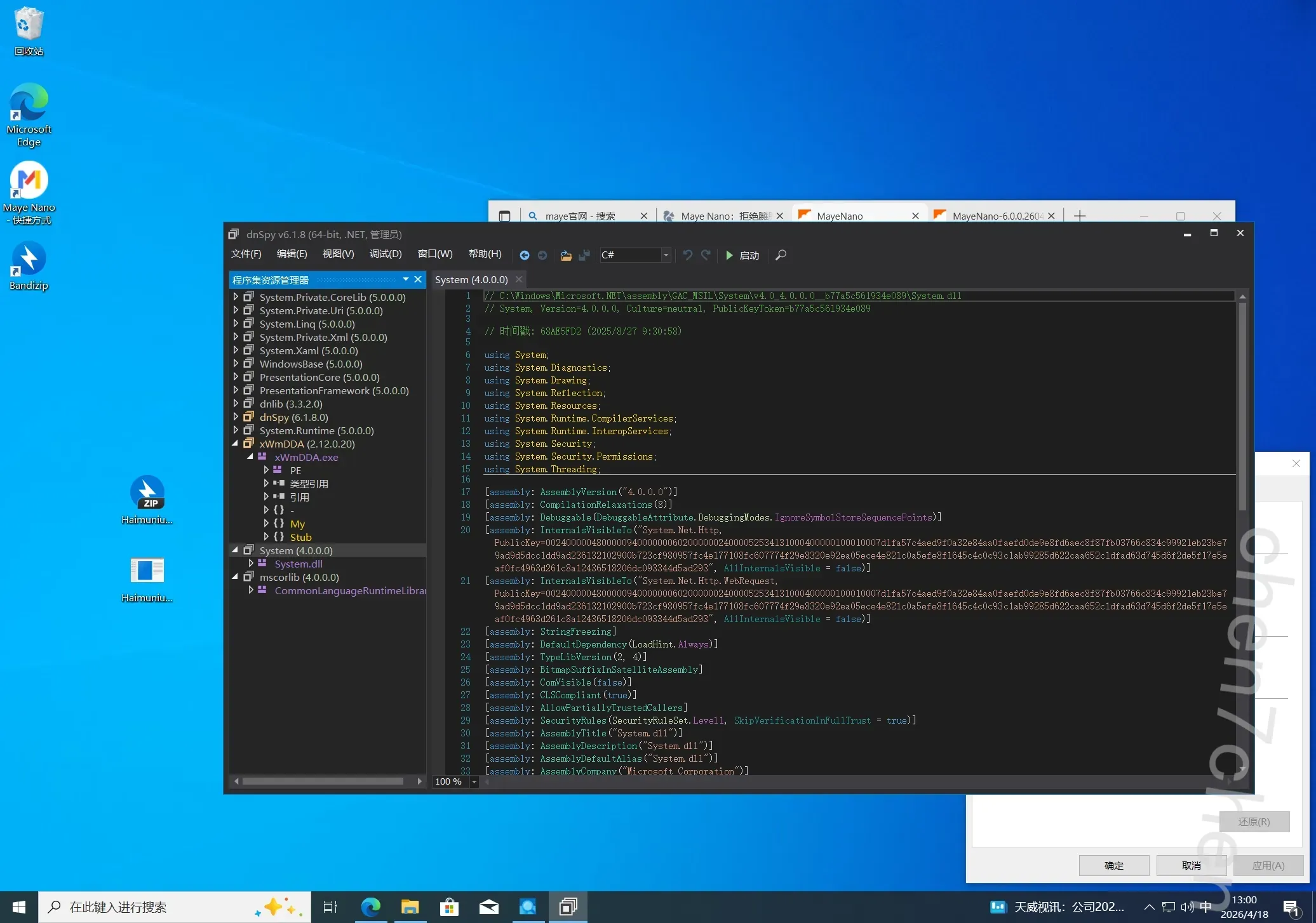Open the 100 % zoom dropdown
1316x923 pixels.
coord(474,781)
